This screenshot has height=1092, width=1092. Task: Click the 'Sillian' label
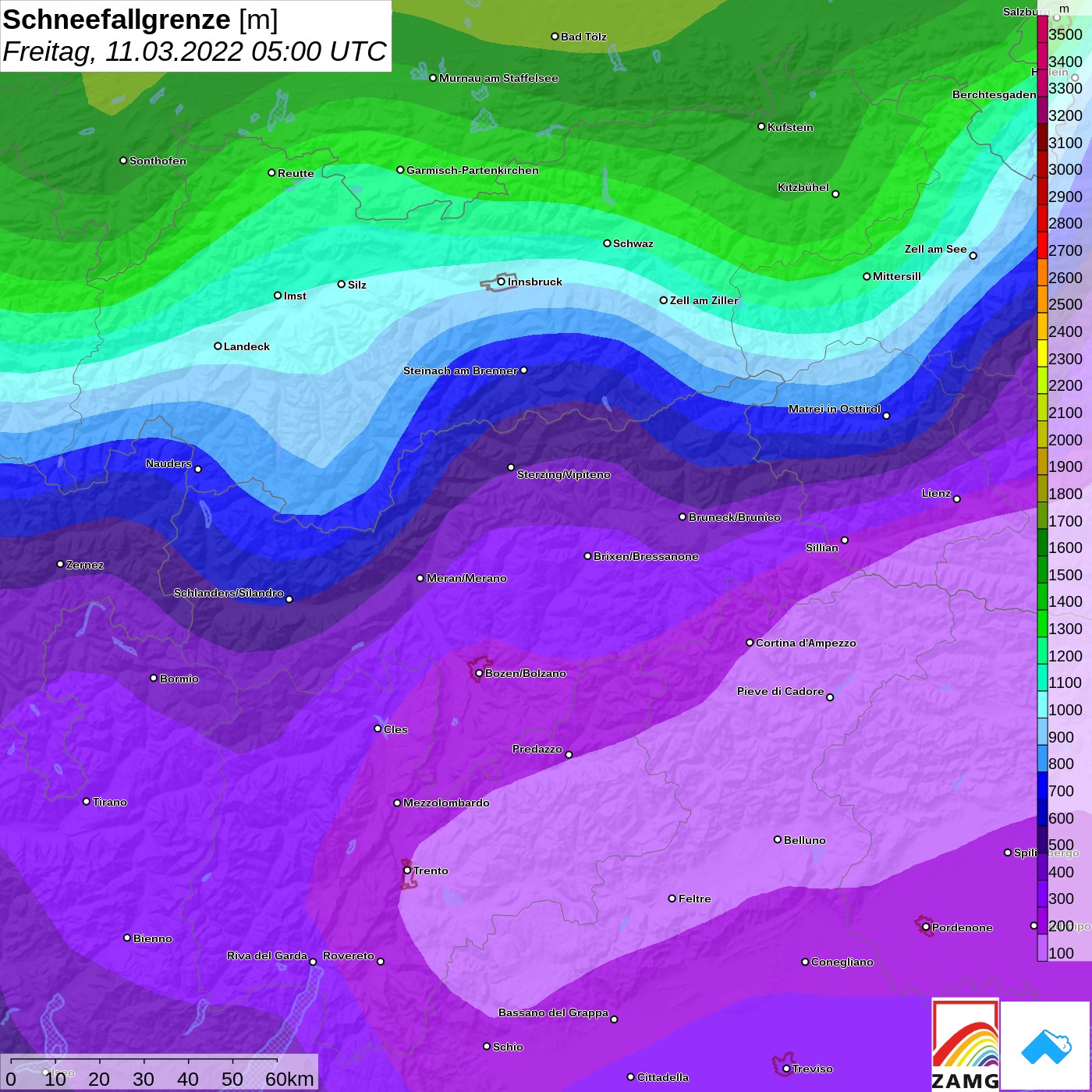(822, 548)
